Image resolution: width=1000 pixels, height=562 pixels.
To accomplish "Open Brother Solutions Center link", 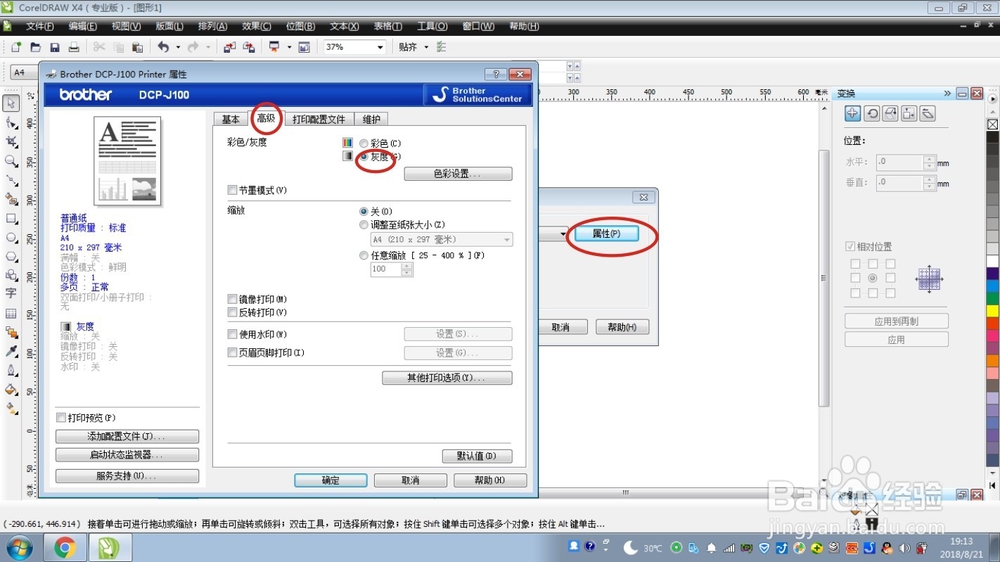I will coord(478,94).
